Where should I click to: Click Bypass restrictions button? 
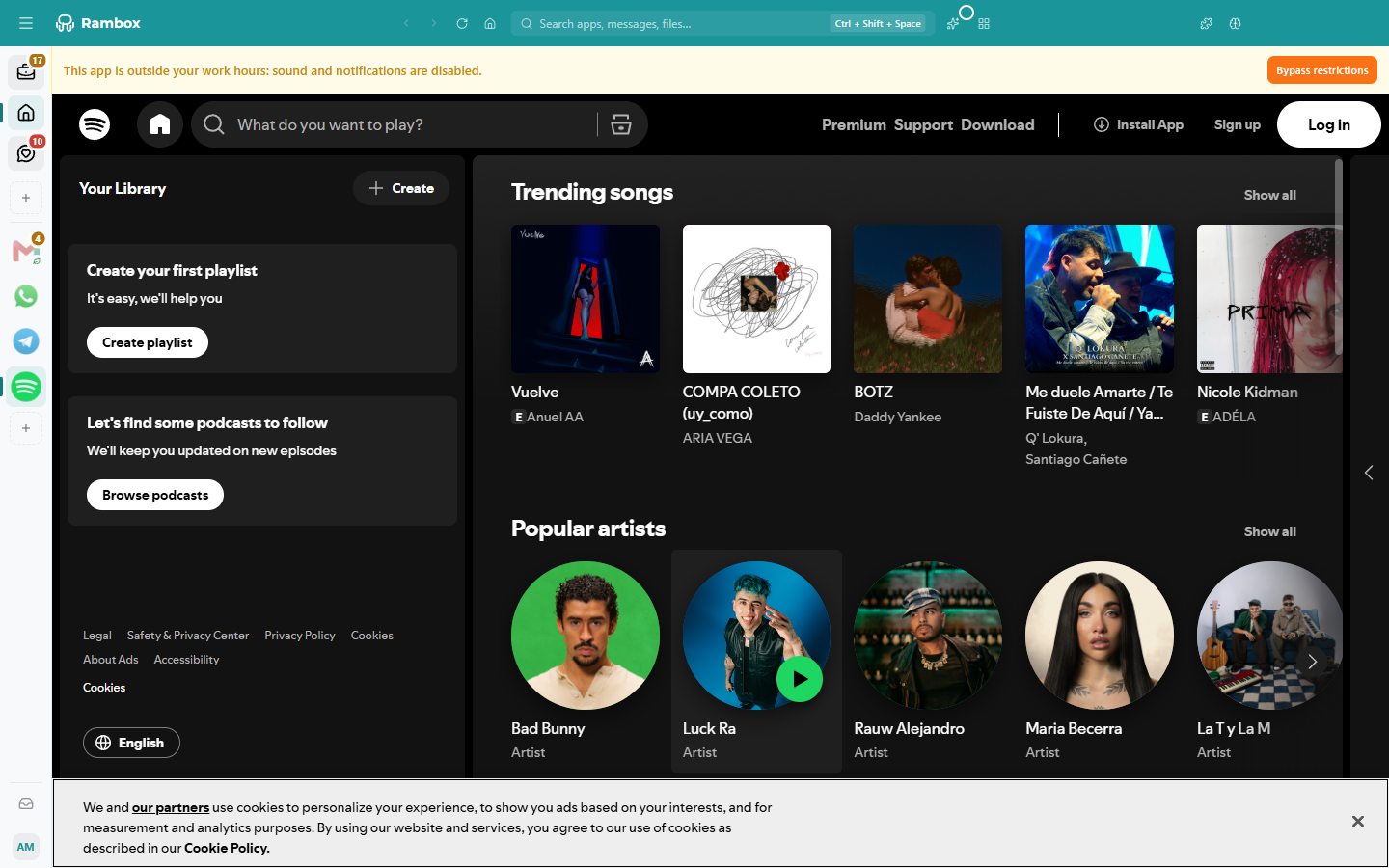1322,70
